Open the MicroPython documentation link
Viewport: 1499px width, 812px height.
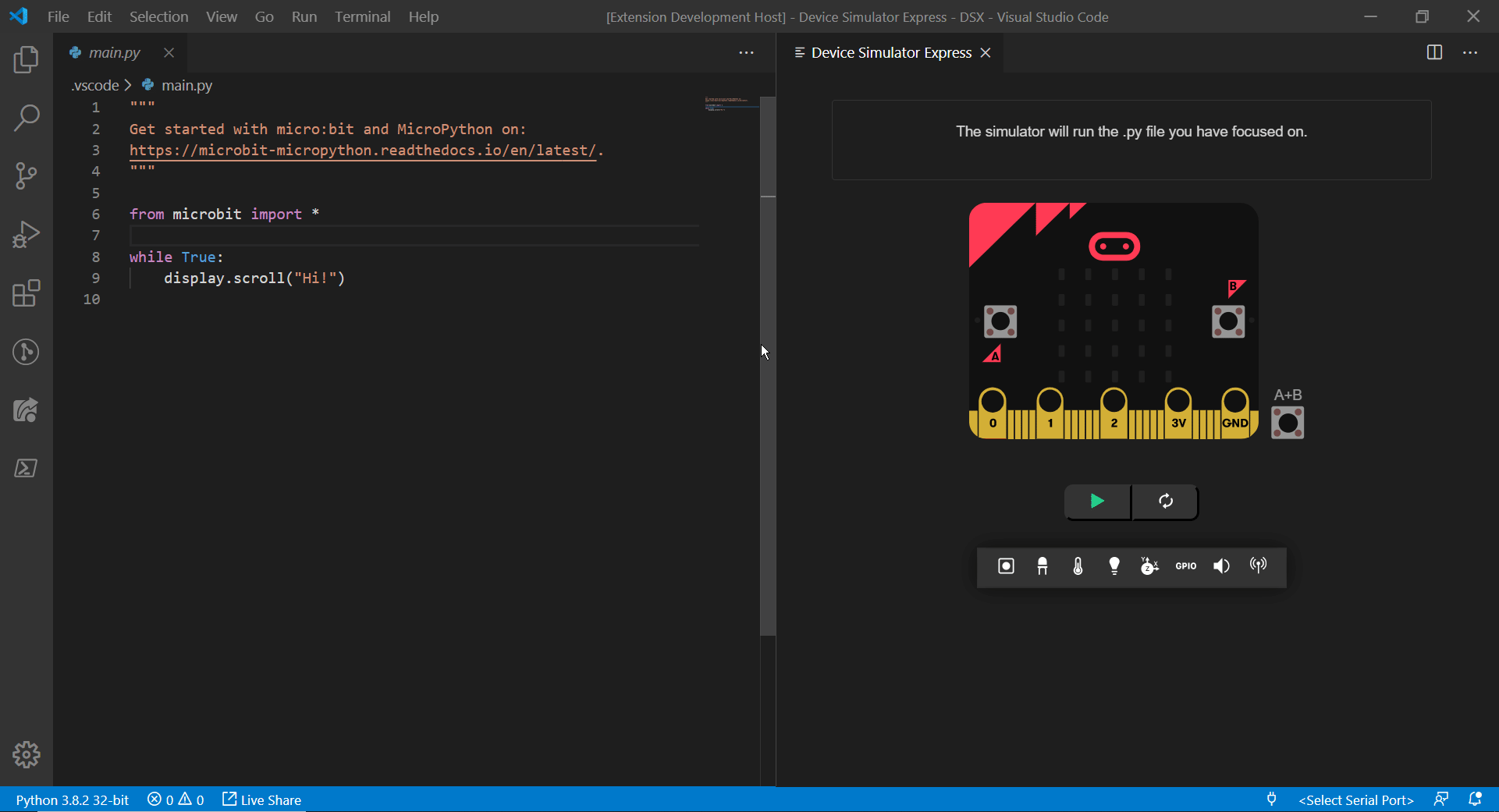[364, 151]
